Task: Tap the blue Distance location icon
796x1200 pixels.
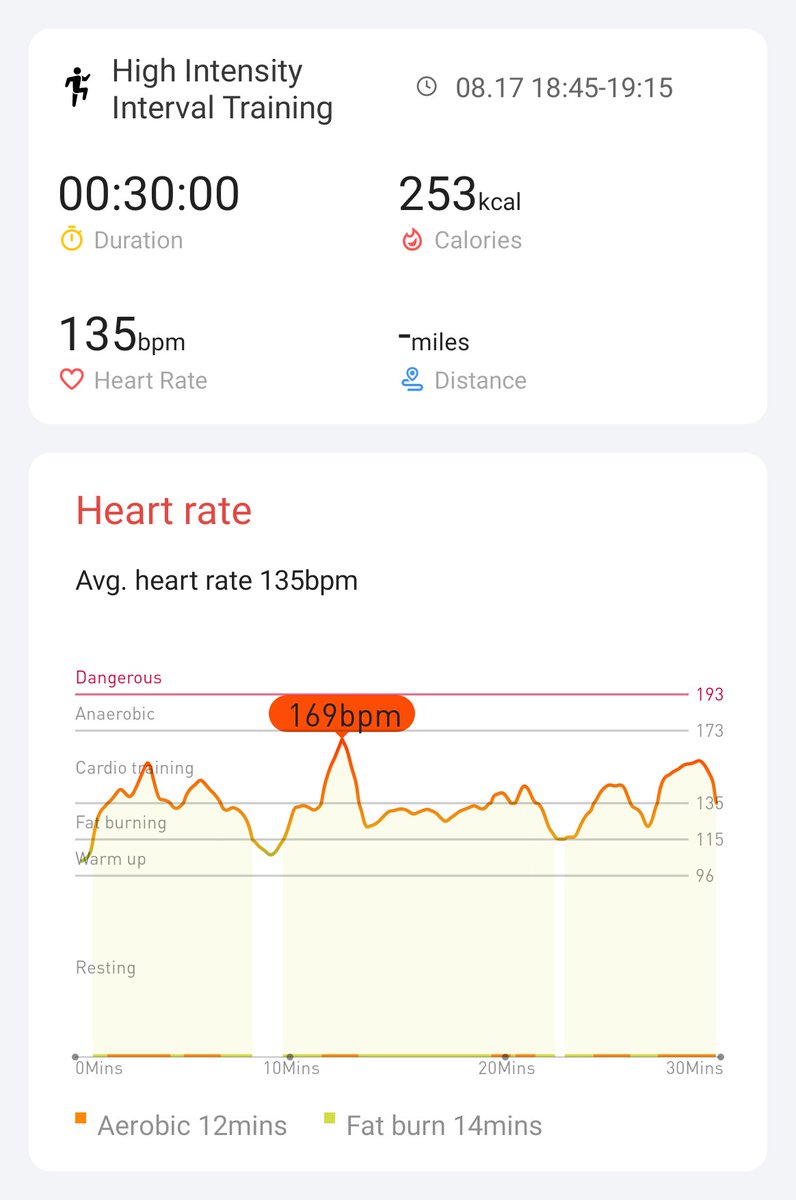Action: (x=412, y=380)
